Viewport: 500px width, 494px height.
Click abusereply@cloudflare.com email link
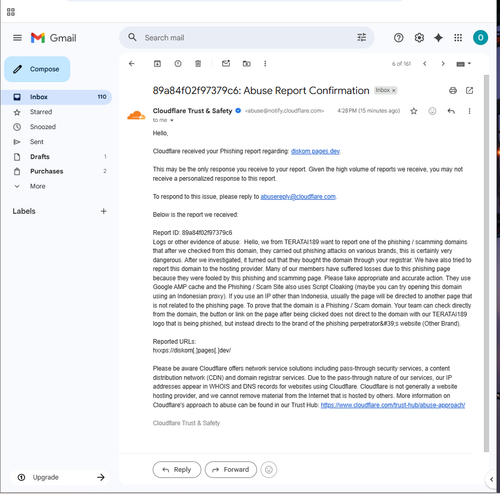298,197
